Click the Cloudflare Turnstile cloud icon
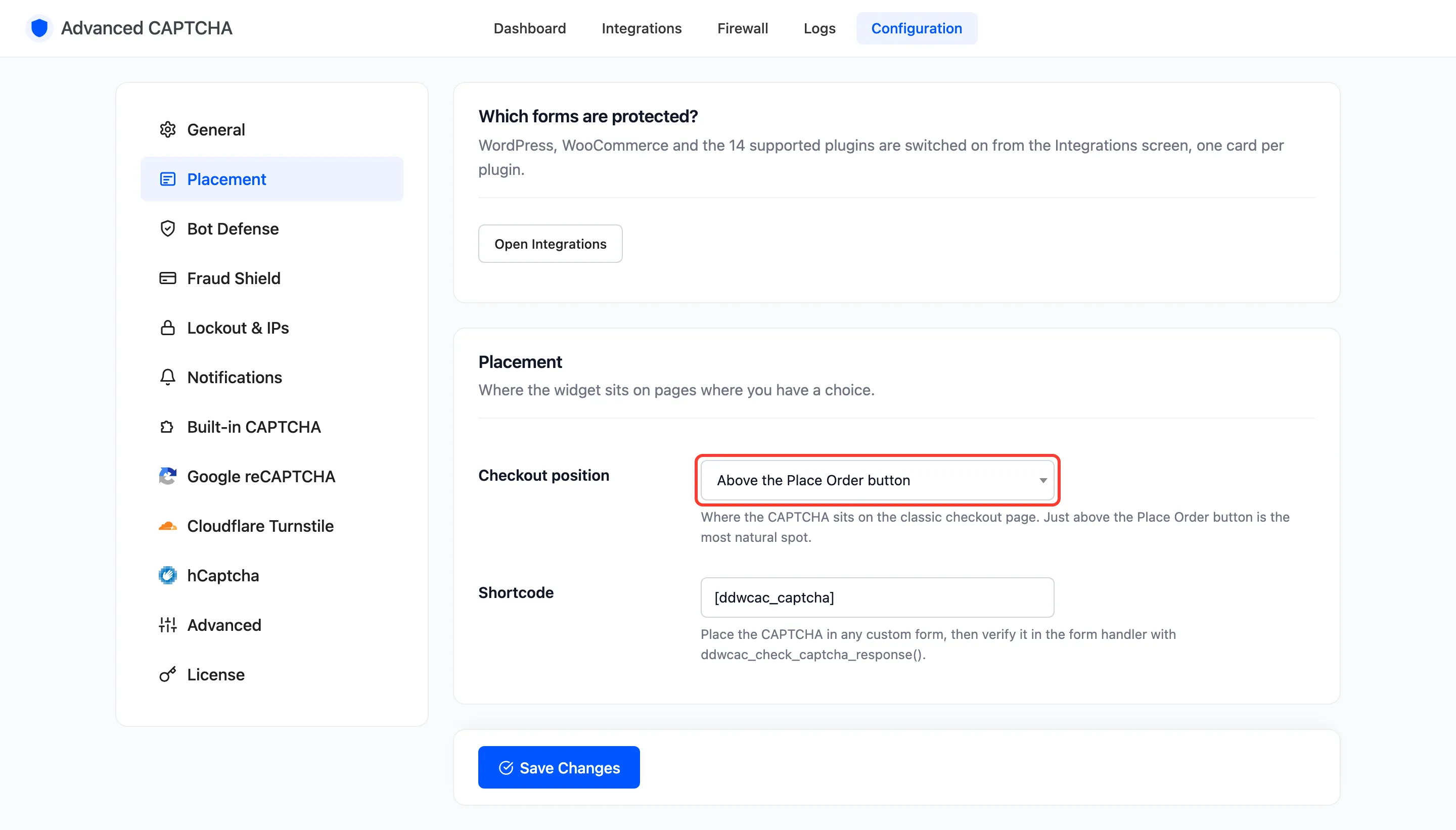 [x=168, y=526]
